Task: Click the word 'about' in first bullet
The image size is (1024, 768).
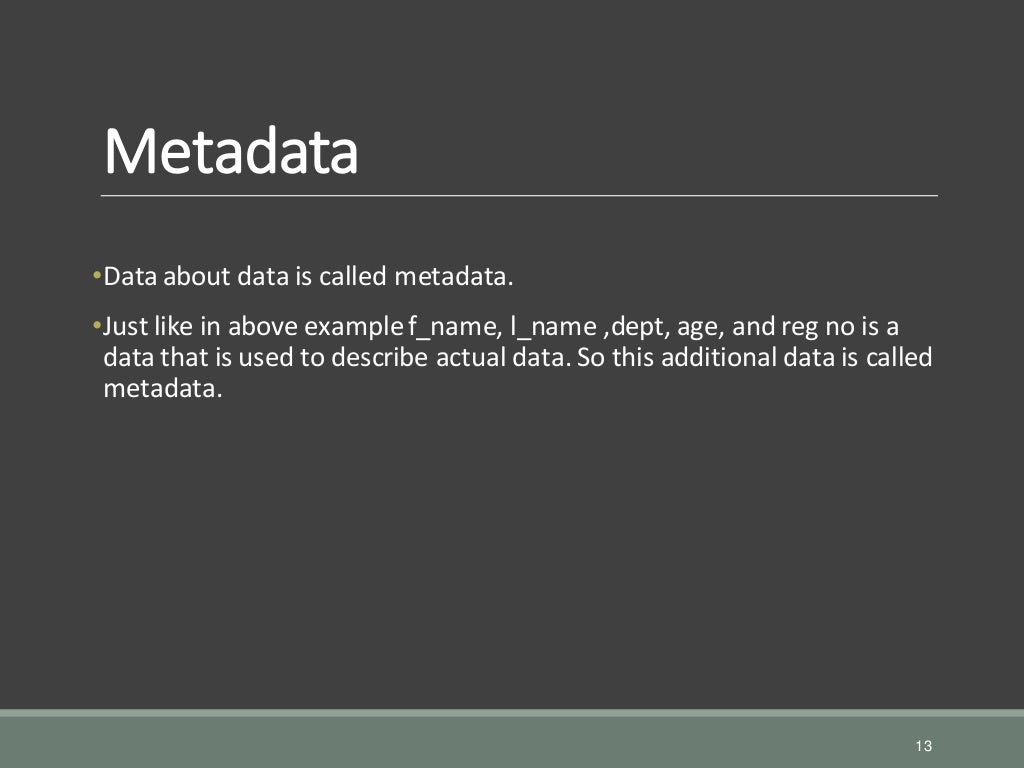Action: point(197,276)
